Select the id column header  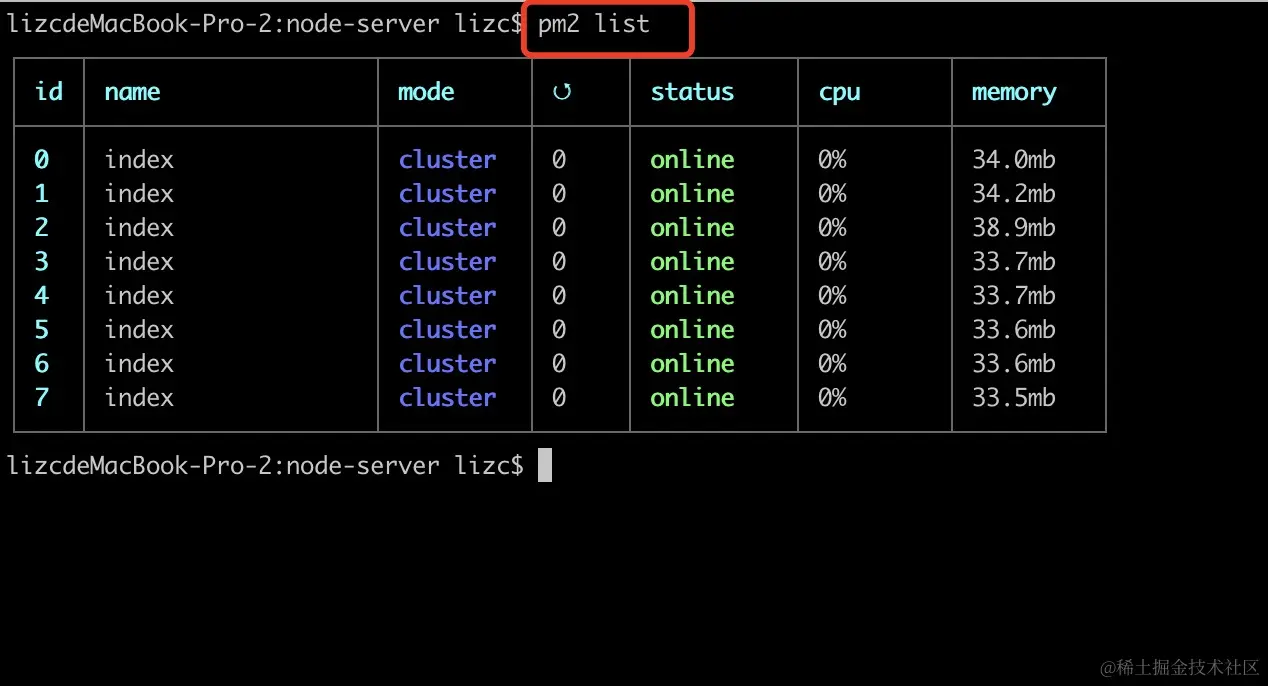(48, 91)
